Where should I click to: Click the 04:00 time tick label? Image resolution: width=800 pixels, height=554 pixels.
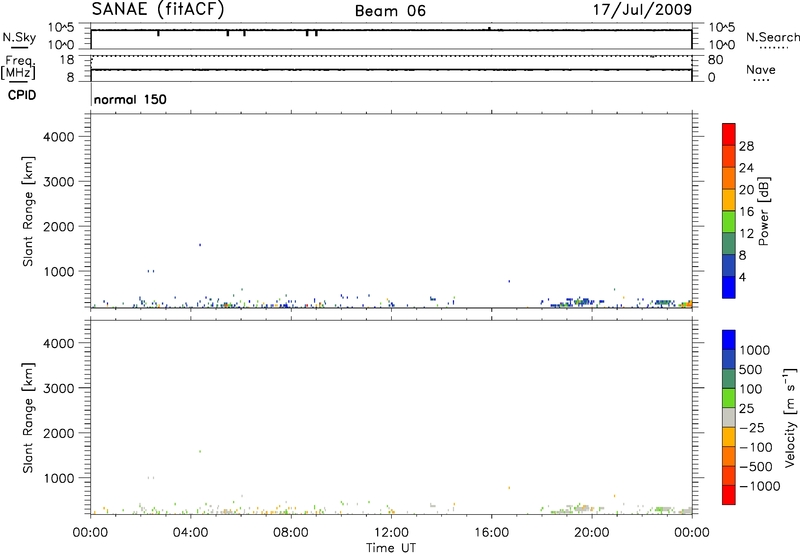pos(191,533)
